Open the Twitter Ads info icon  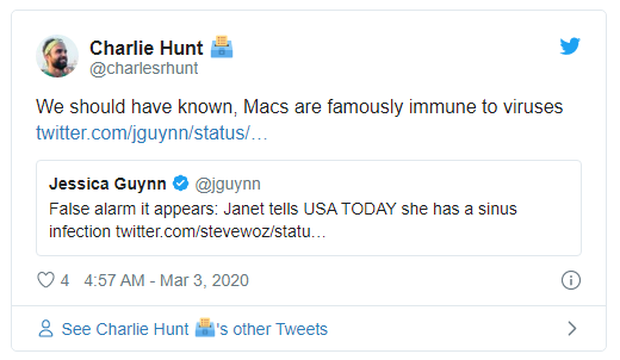(571, 280)
